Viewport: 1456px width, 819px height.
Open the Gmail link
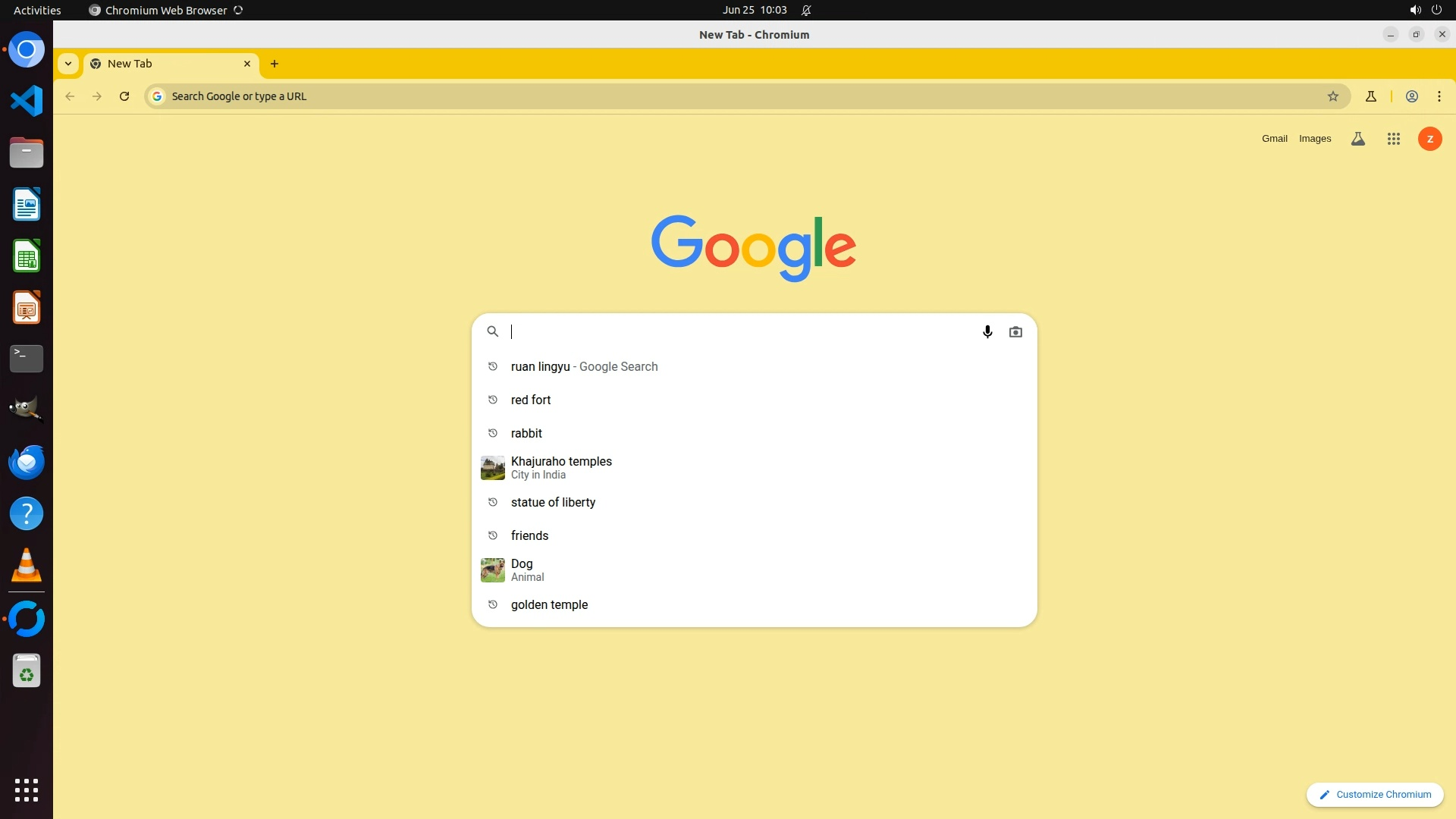(1274, 139)
